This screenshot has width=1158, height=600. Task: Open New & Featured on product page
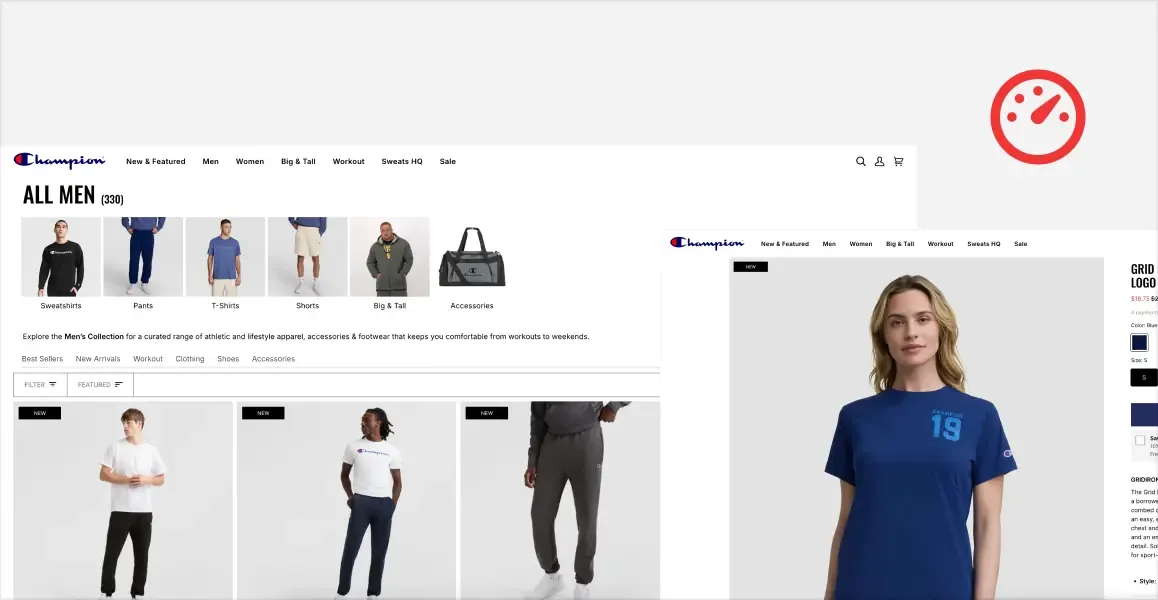tap(784, 244)
